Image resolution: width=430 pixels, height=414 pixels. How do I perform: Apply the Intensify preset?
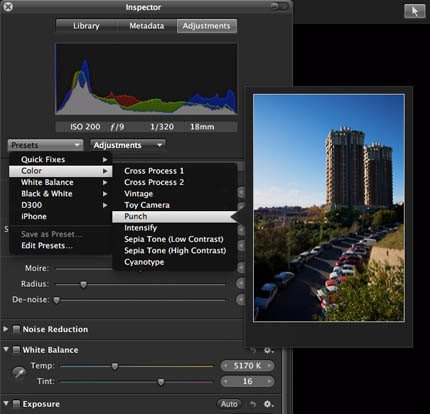click(175, 228)
